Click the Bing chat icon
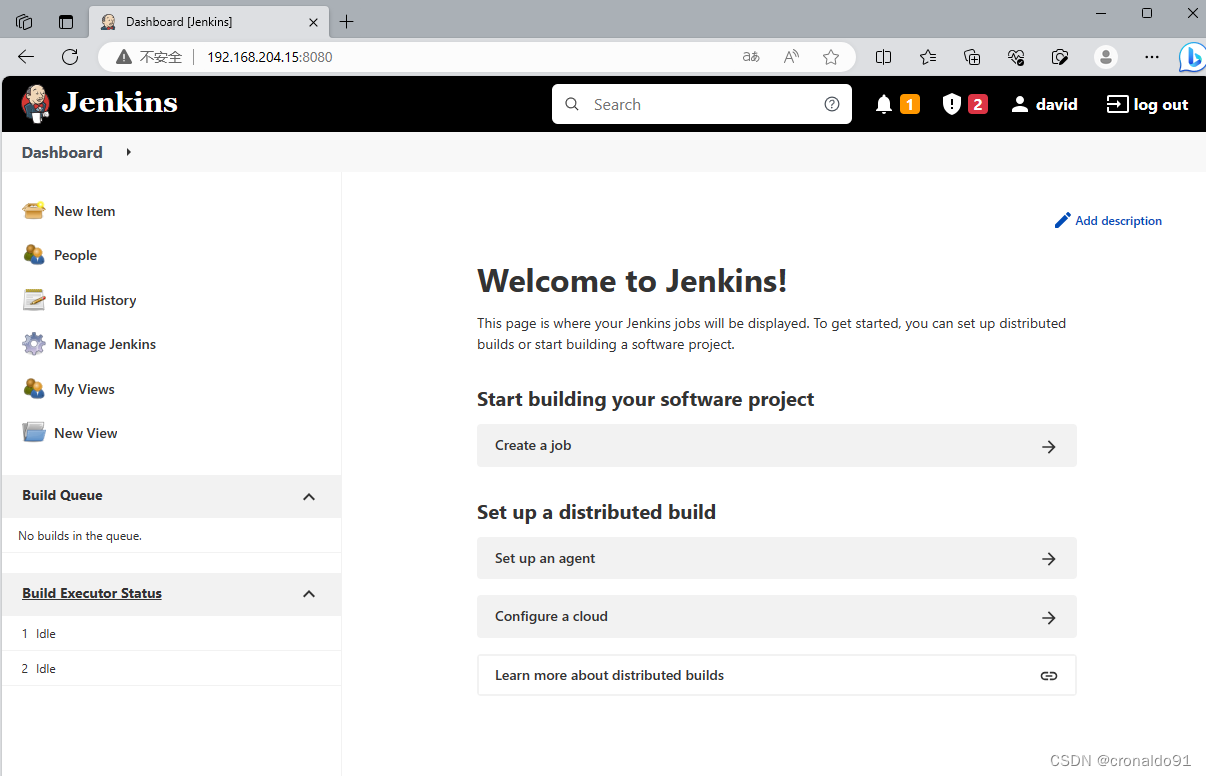Screen dimensions: 1206x776 pos(1192,57)
